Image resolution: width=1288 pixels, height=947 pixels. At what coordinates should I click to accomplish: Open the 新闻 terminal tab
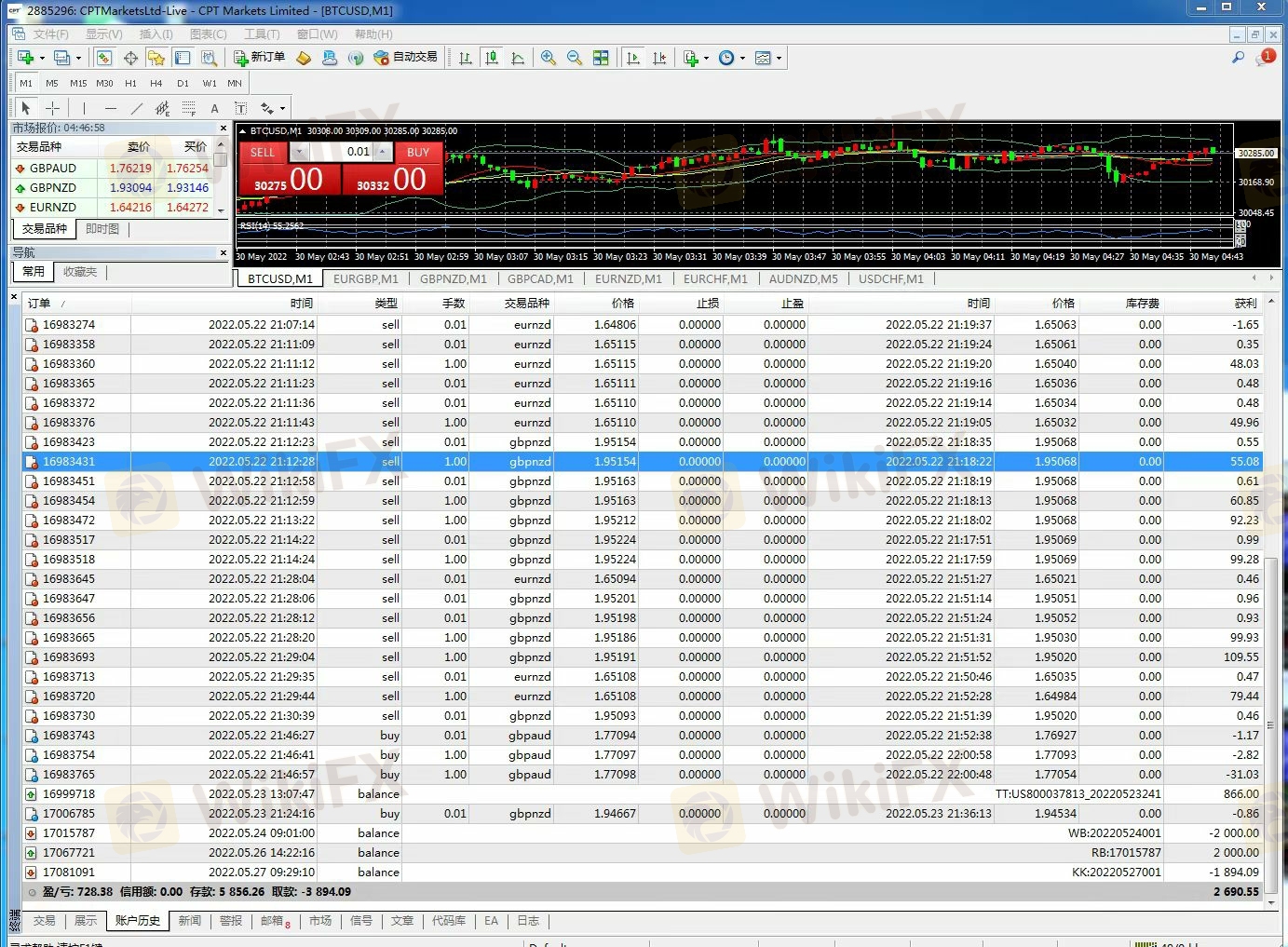(x=189, y=921)
